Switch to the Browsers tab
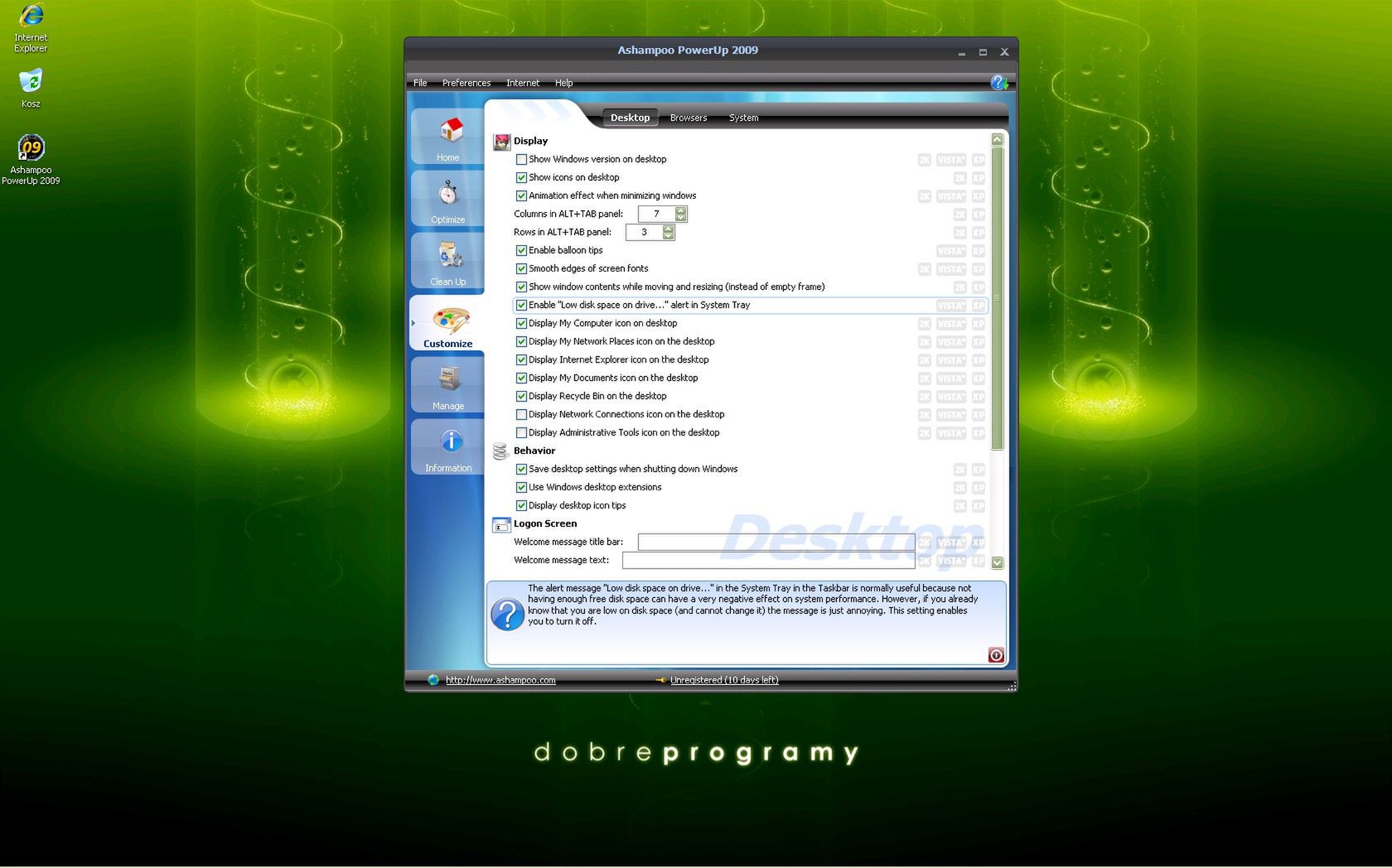 click(x=689, y=118)
